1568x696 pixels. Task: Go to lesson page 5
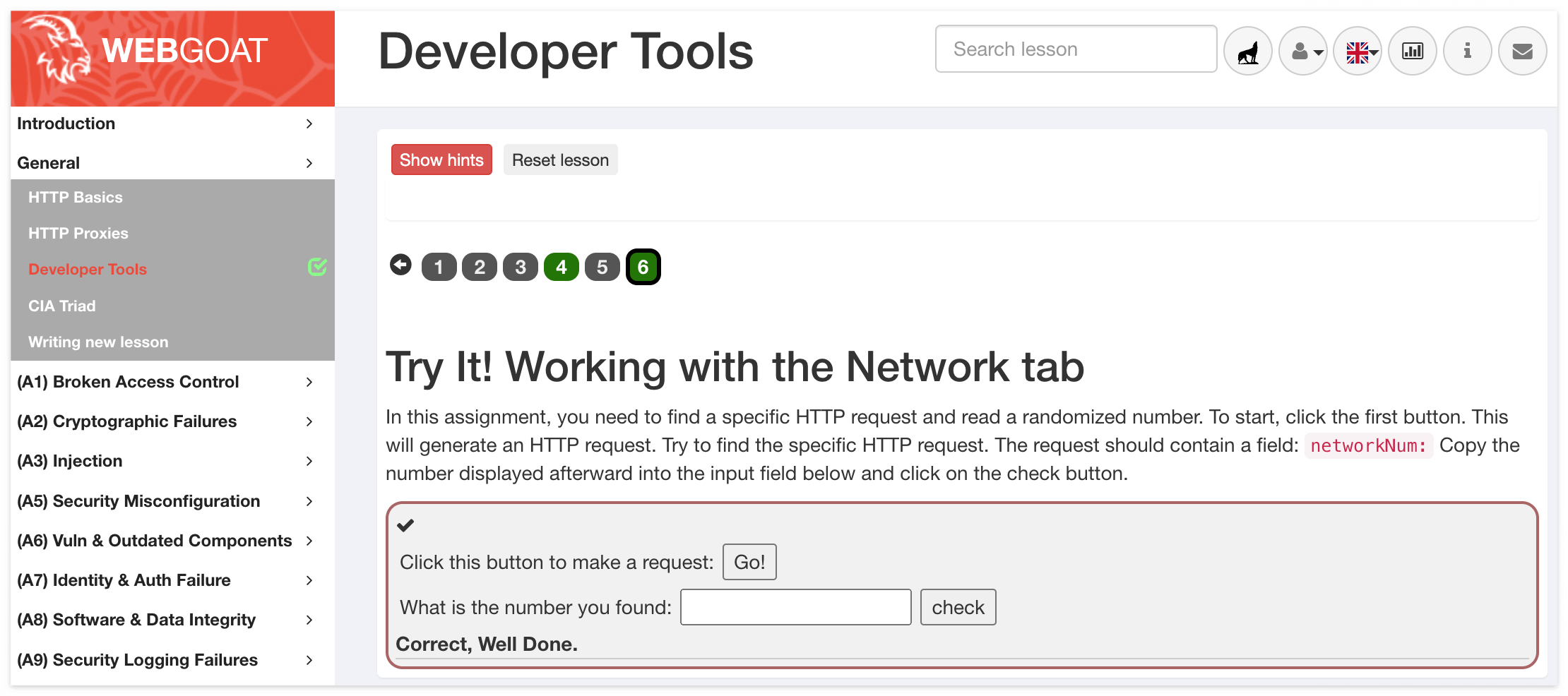602,267
